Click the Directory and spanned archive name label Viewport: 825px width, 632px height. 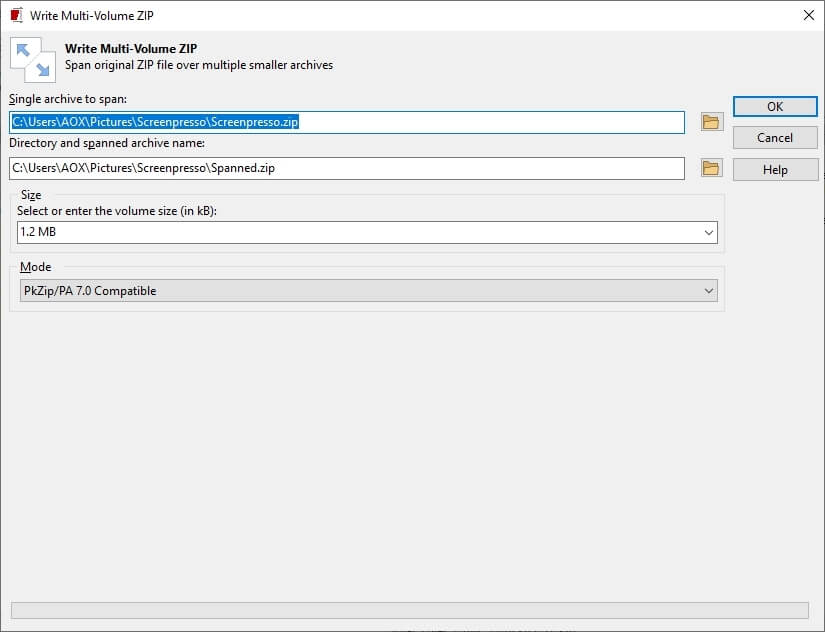105,143
